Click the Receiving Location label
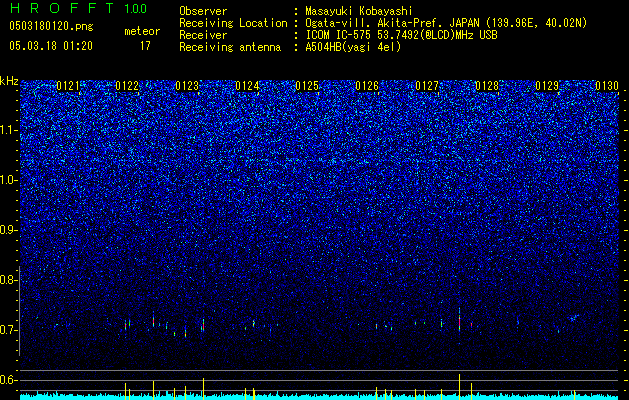The width and height of the screenshot is (629, 400). (x=233, y=23)
